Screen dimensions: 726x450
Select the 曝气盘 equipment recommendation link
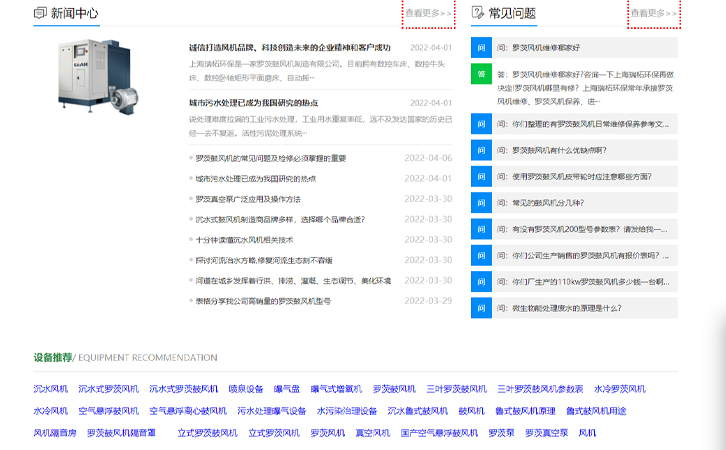pyautogui.click(x=287, y=389)
